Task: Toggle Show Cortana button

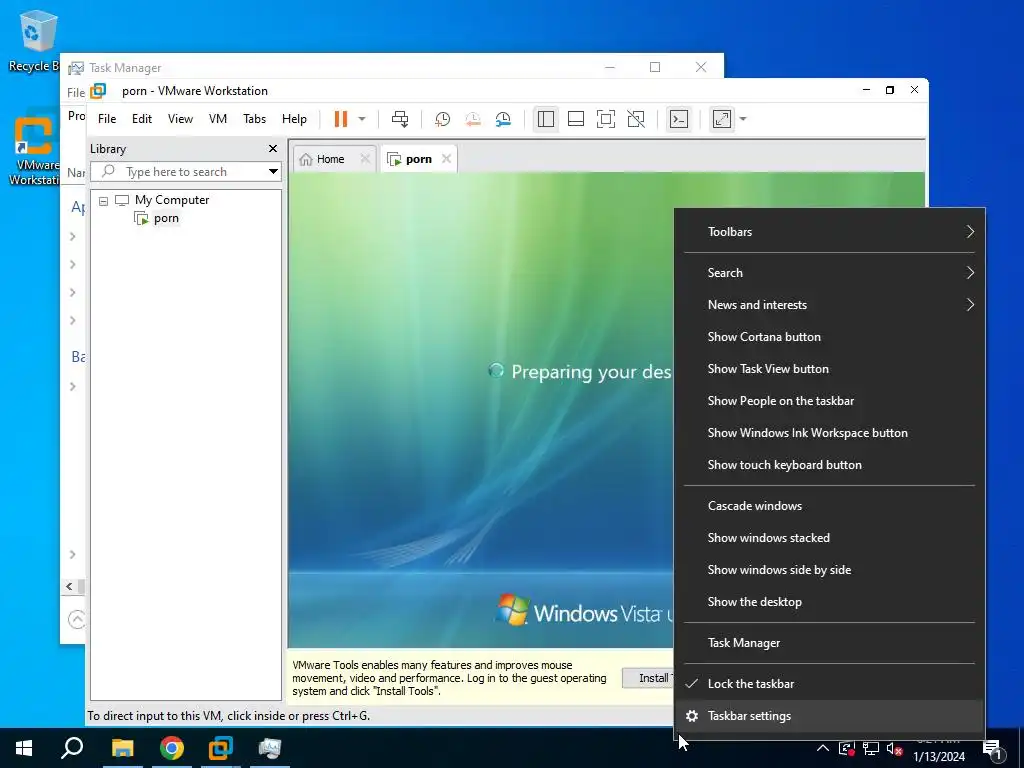Action: tap(829, 337)
